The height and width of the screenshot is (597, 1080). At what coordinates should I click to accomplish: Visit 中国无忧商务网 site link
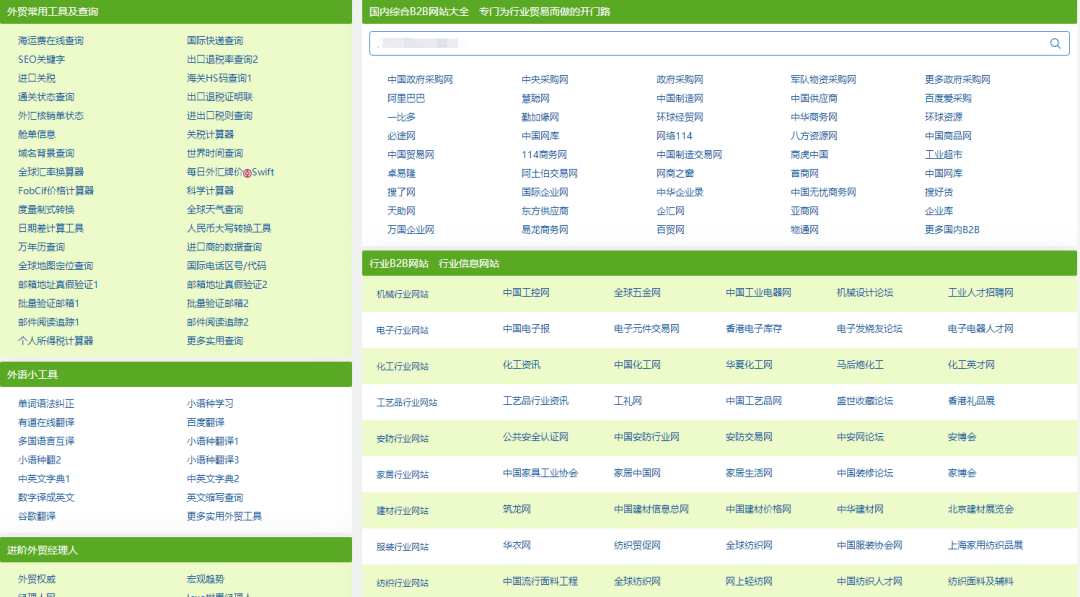coord(823,192)
